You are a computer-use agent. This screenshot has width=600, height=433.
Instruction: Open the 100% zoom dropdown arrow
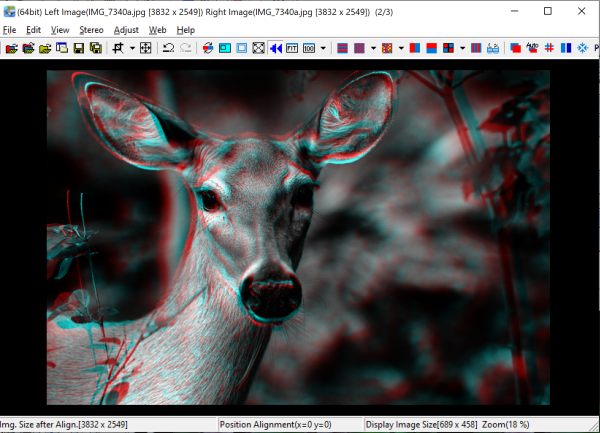(x=322, y=48)
